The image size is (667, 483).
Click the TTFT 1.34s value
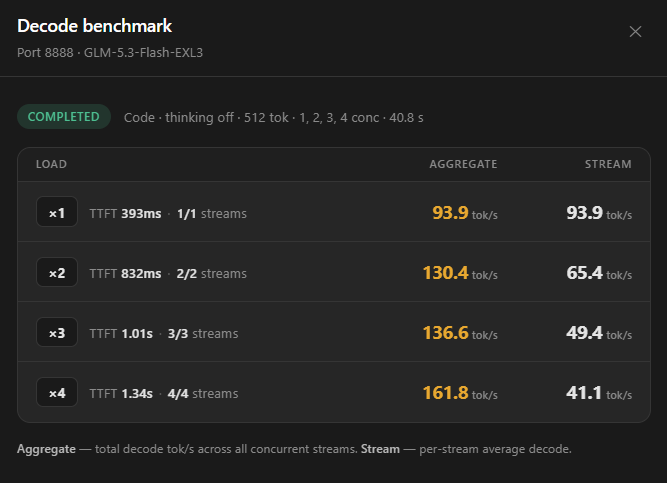(x=121, y=394)
